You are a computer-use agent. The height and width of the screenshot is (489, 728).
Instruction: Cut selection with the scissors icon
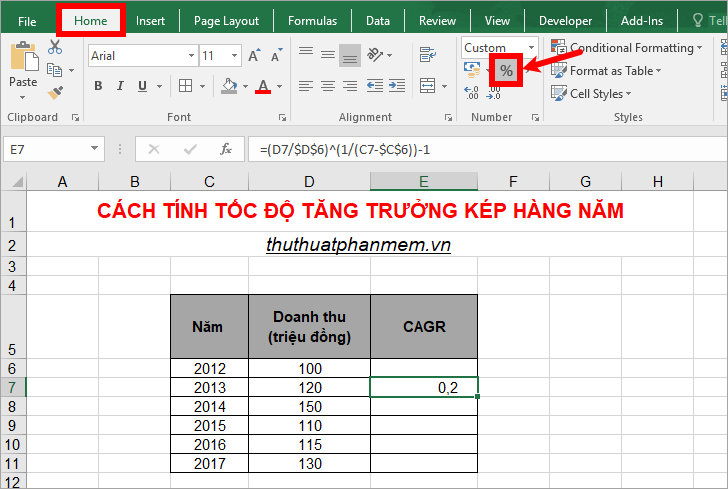55,47
